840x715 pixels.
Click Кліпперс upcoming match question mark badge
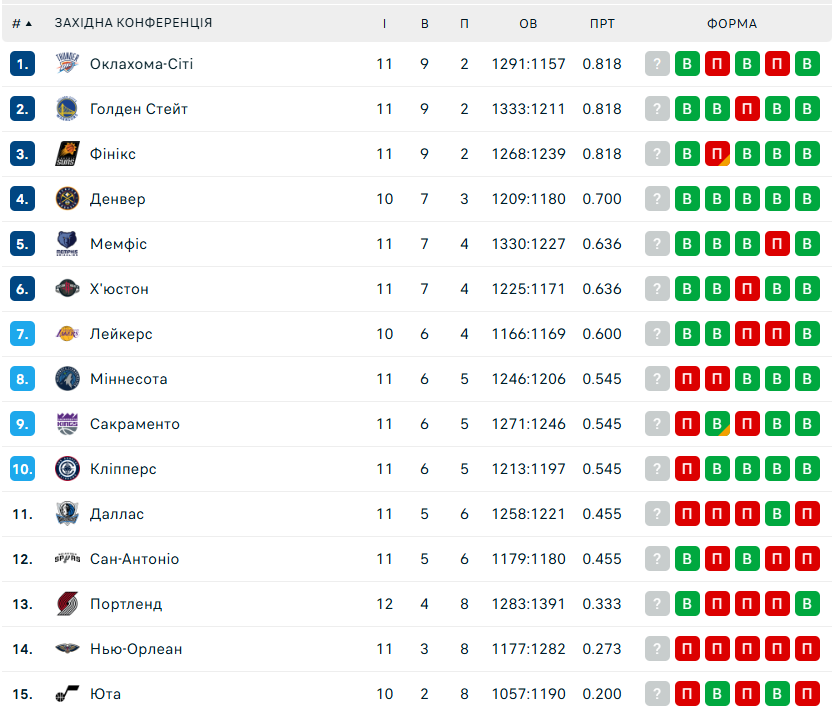pyautogui.click(x=657, y=469)
